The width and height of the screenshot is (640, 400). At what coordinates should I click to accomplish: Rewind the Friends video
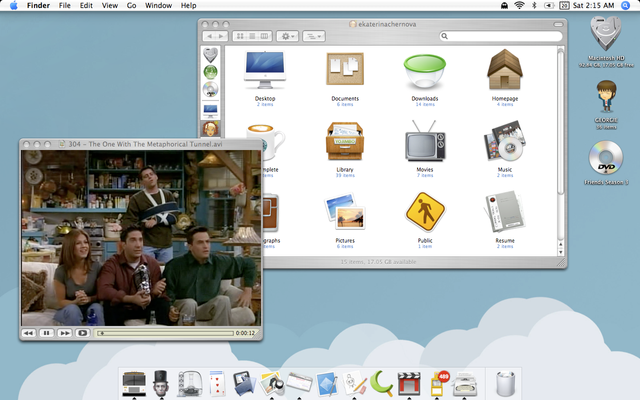pos(29,333)
